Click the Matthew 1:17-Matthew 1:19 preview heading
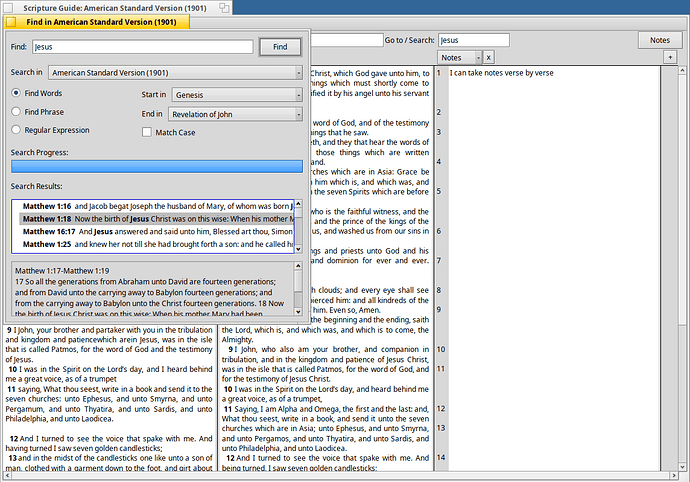Viewport: 690px width, 482px height. click(x=62, y=271)
